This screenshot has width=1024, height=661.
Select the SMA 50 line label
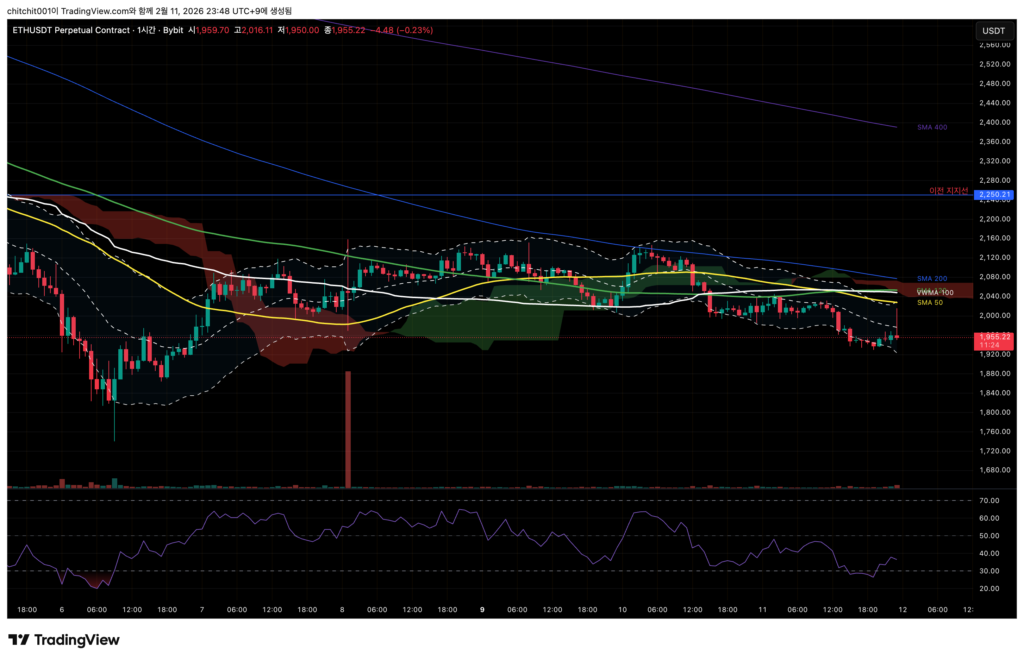(929, 302)
